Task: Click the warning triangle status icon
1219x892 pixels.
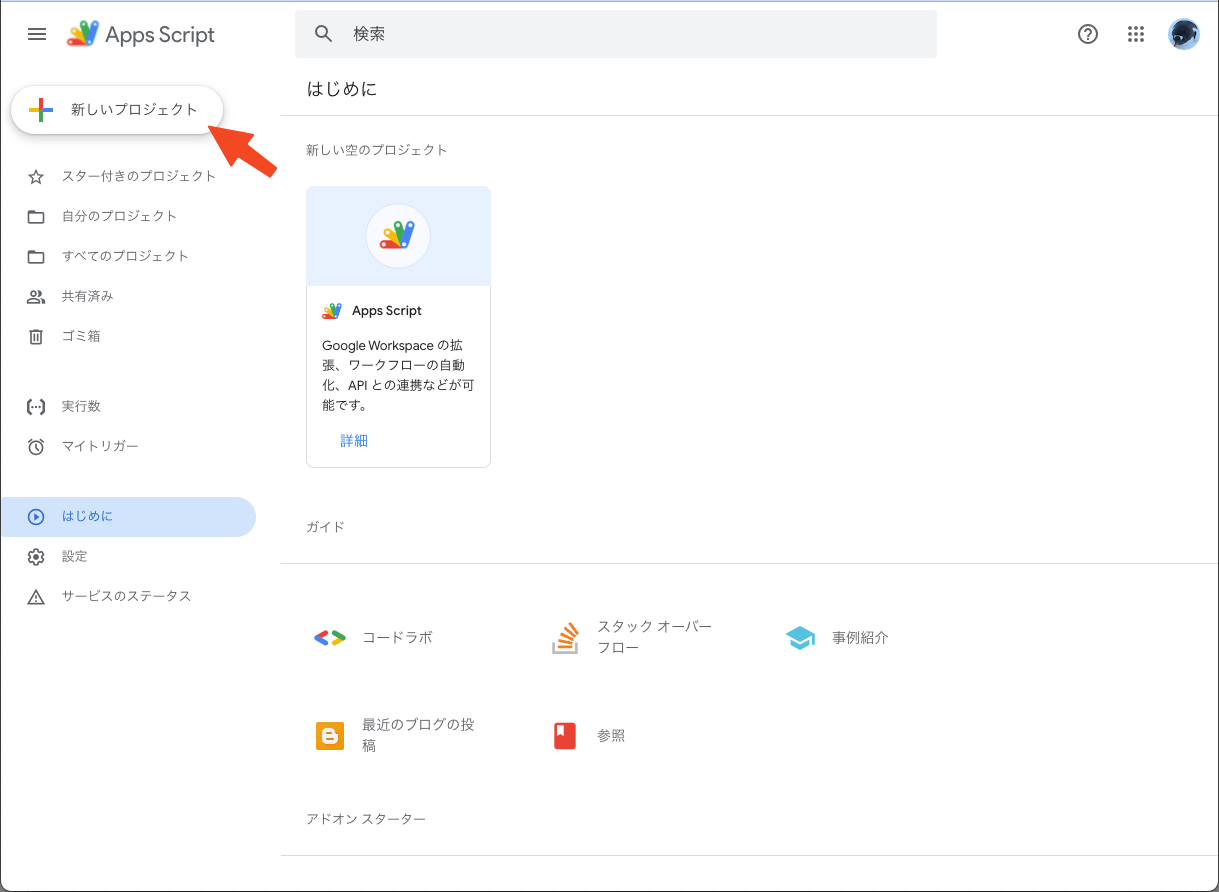Action: [x=36, y=597]
